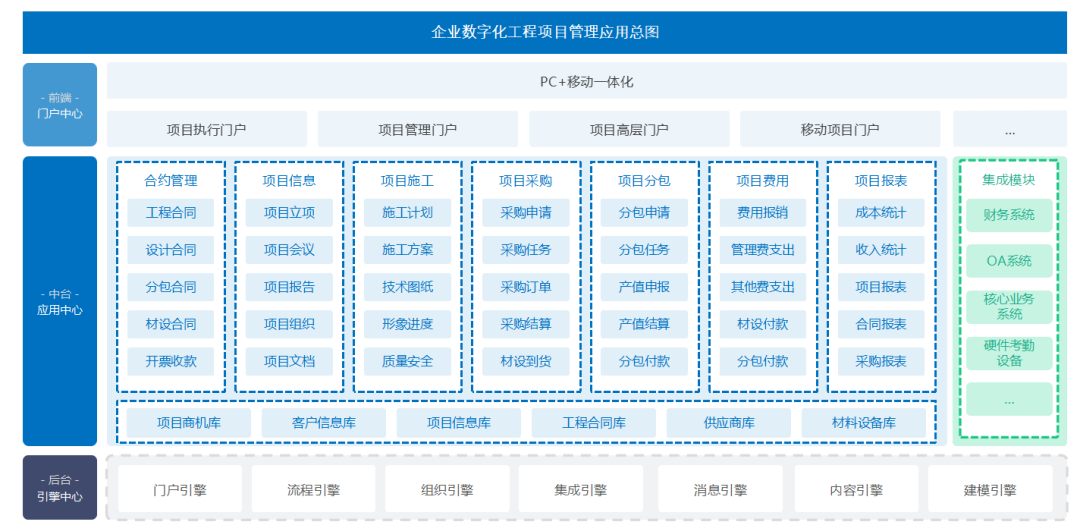The width and height of the screenshot is (1080, 525).
Task: Choose the 技术图纸 module
Action: 408,287
